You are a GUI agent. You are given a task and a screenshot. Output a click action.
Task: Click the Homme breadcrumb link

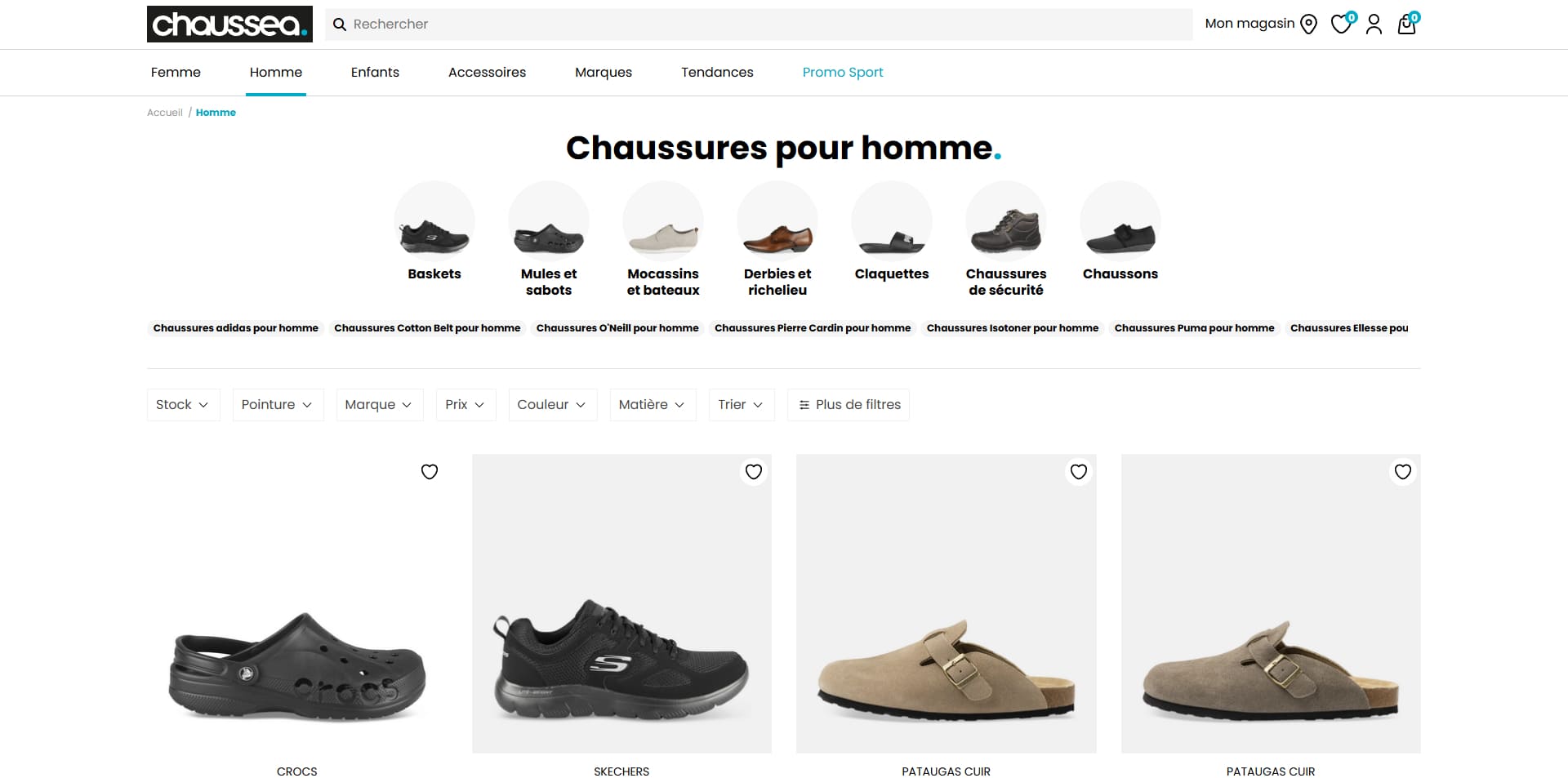(216, 113)
